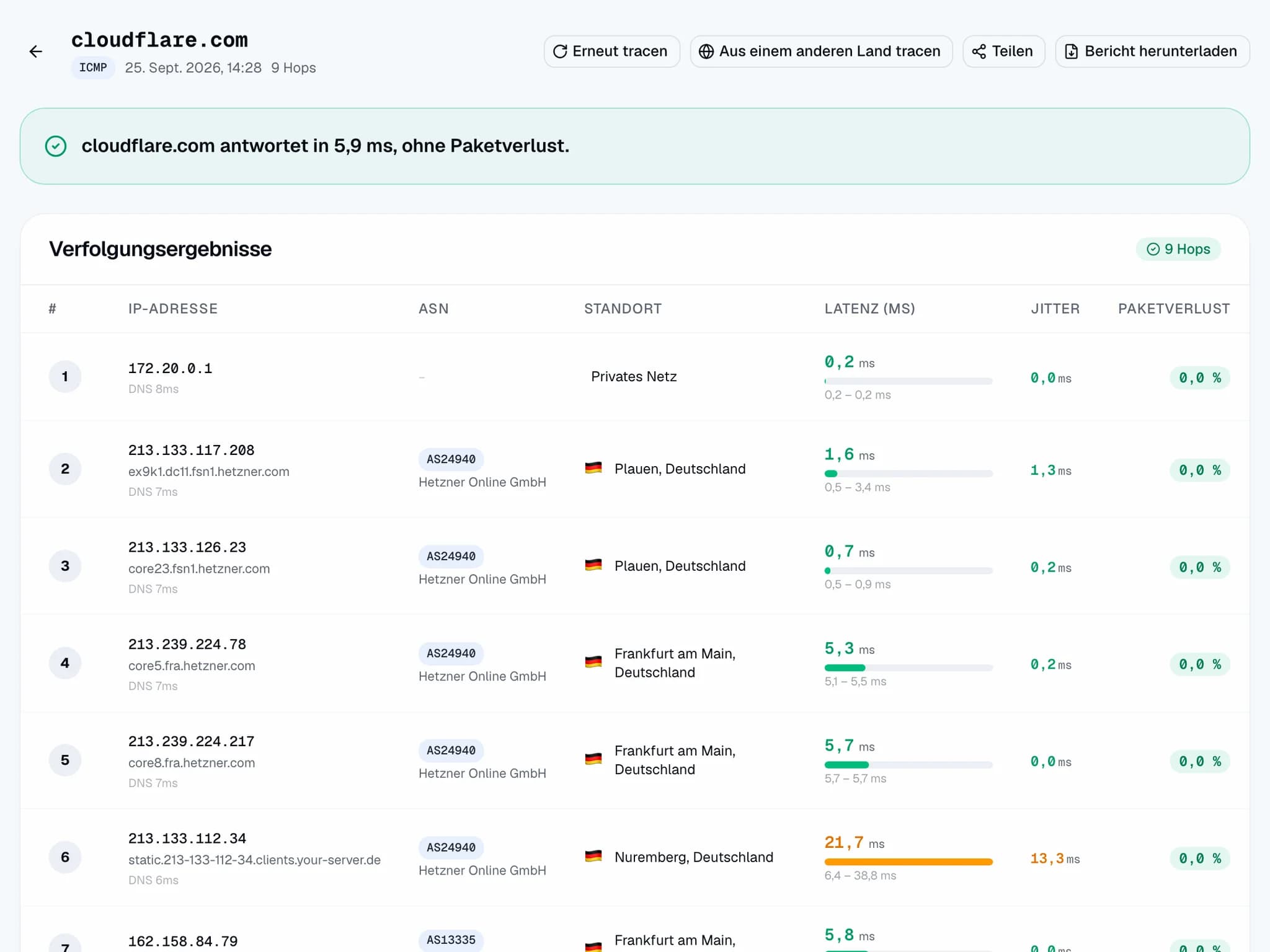Select hop number 3 circle
The height and width of the screenshot is (952, 1270).
pos(65,566)
